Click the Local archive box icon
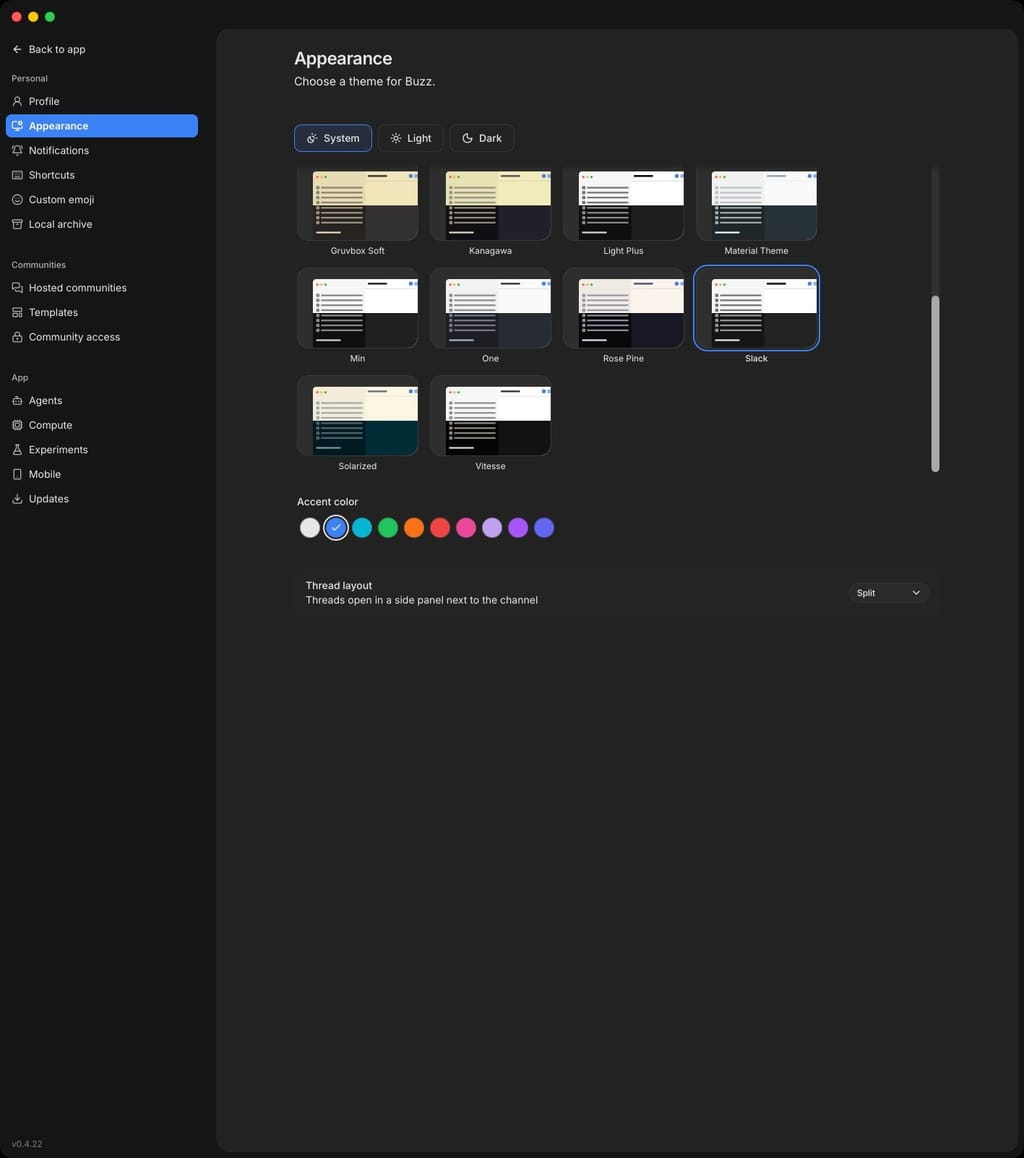1024x1158 pixels. [x=17, y=225]
